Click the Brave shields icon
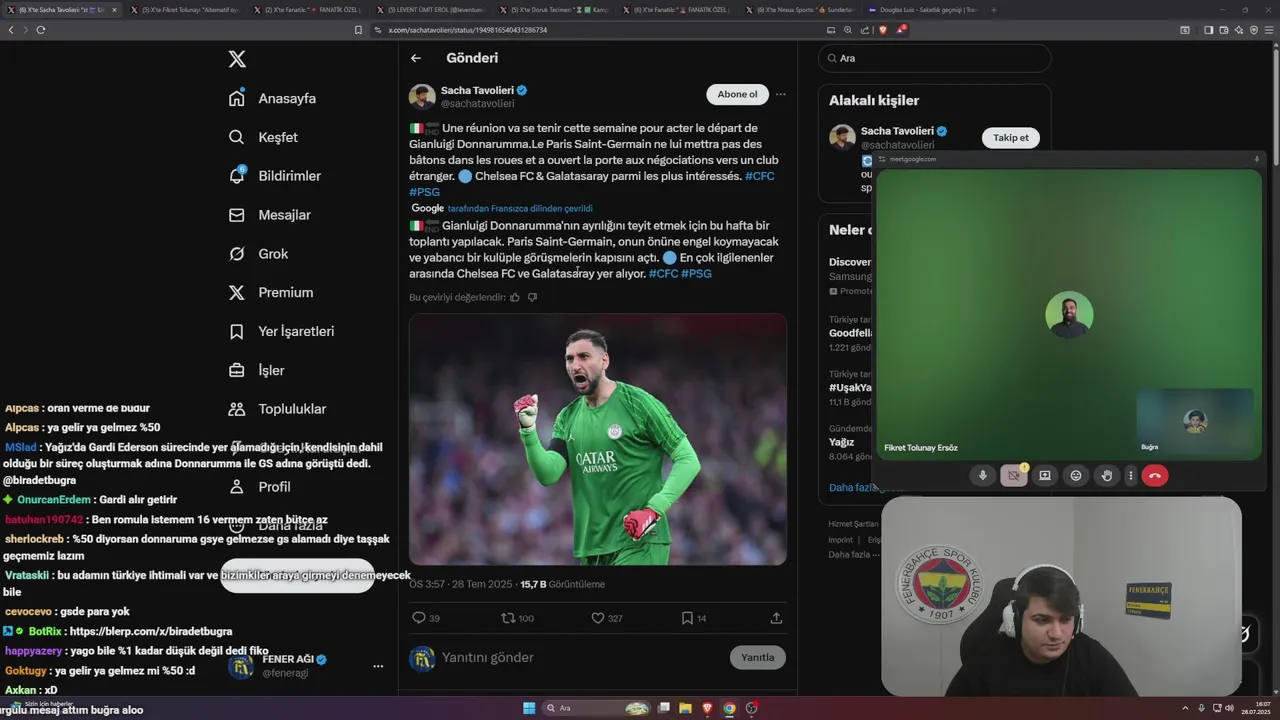The image size is (1280, 720). (x=883, y=30)
